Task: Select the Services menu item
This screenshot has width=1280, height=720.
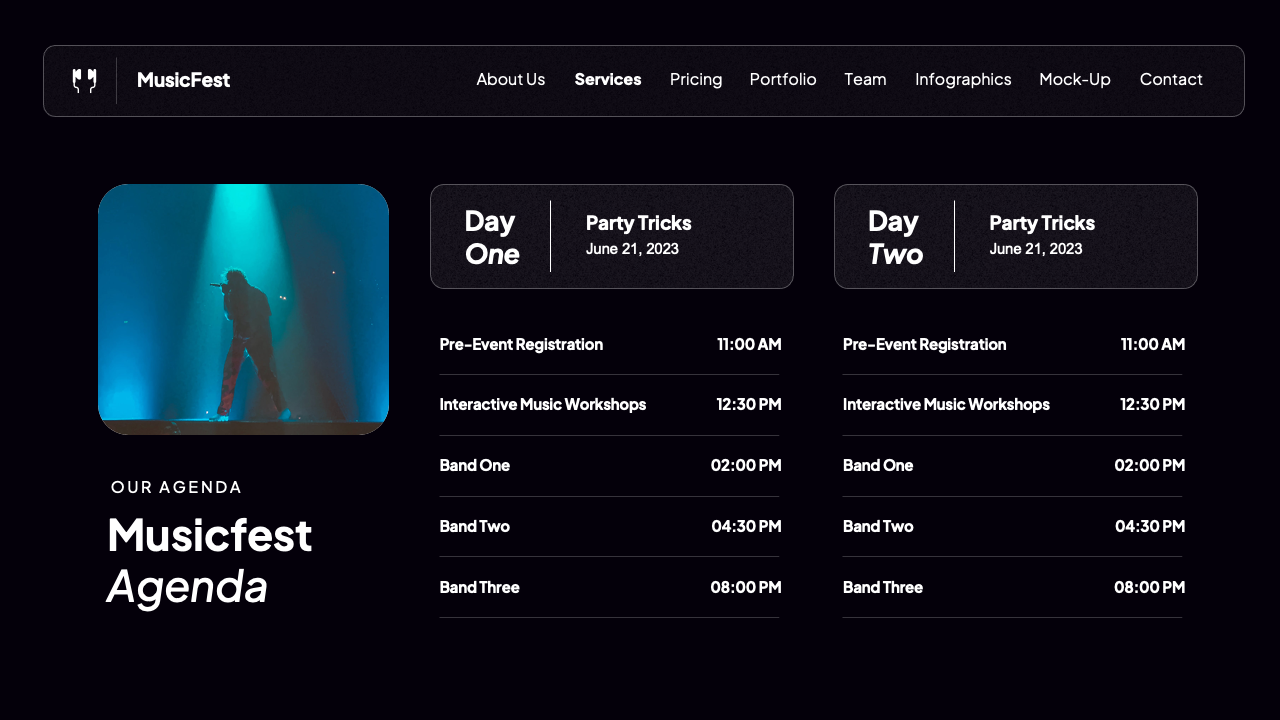Action: [x=607, y=79]
